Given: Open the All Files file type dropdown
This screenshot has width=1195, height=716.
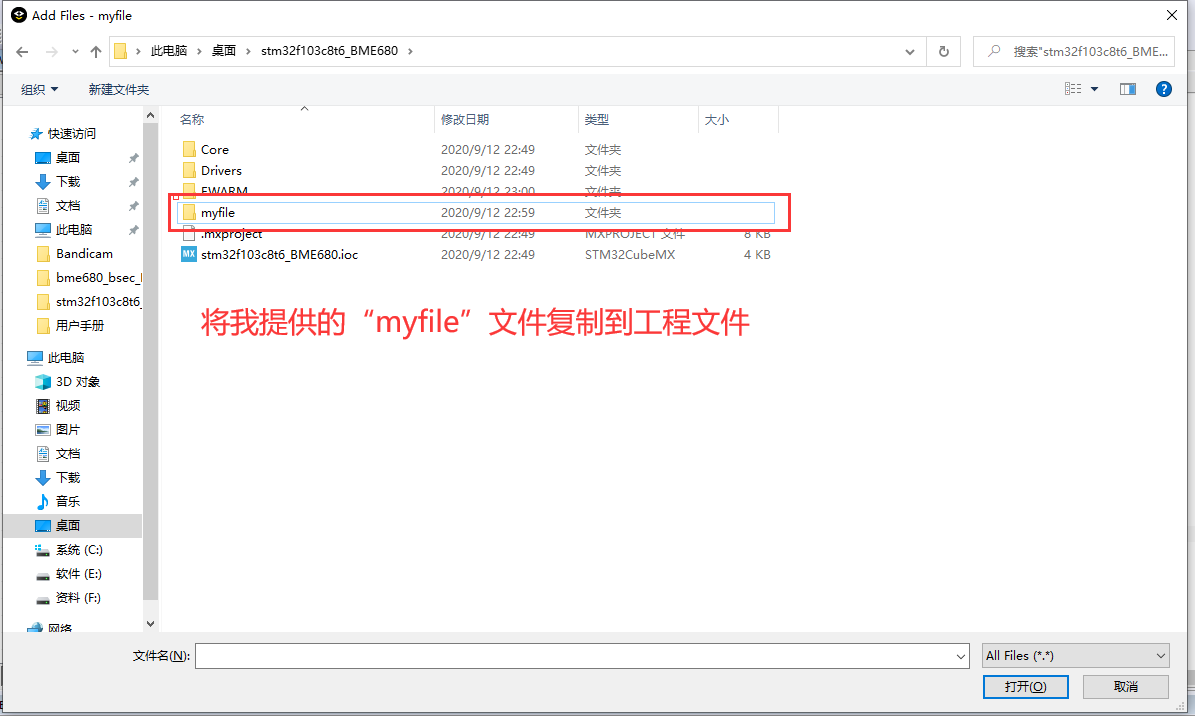Looking at the screenshot, I should (x=1074, y=655).
